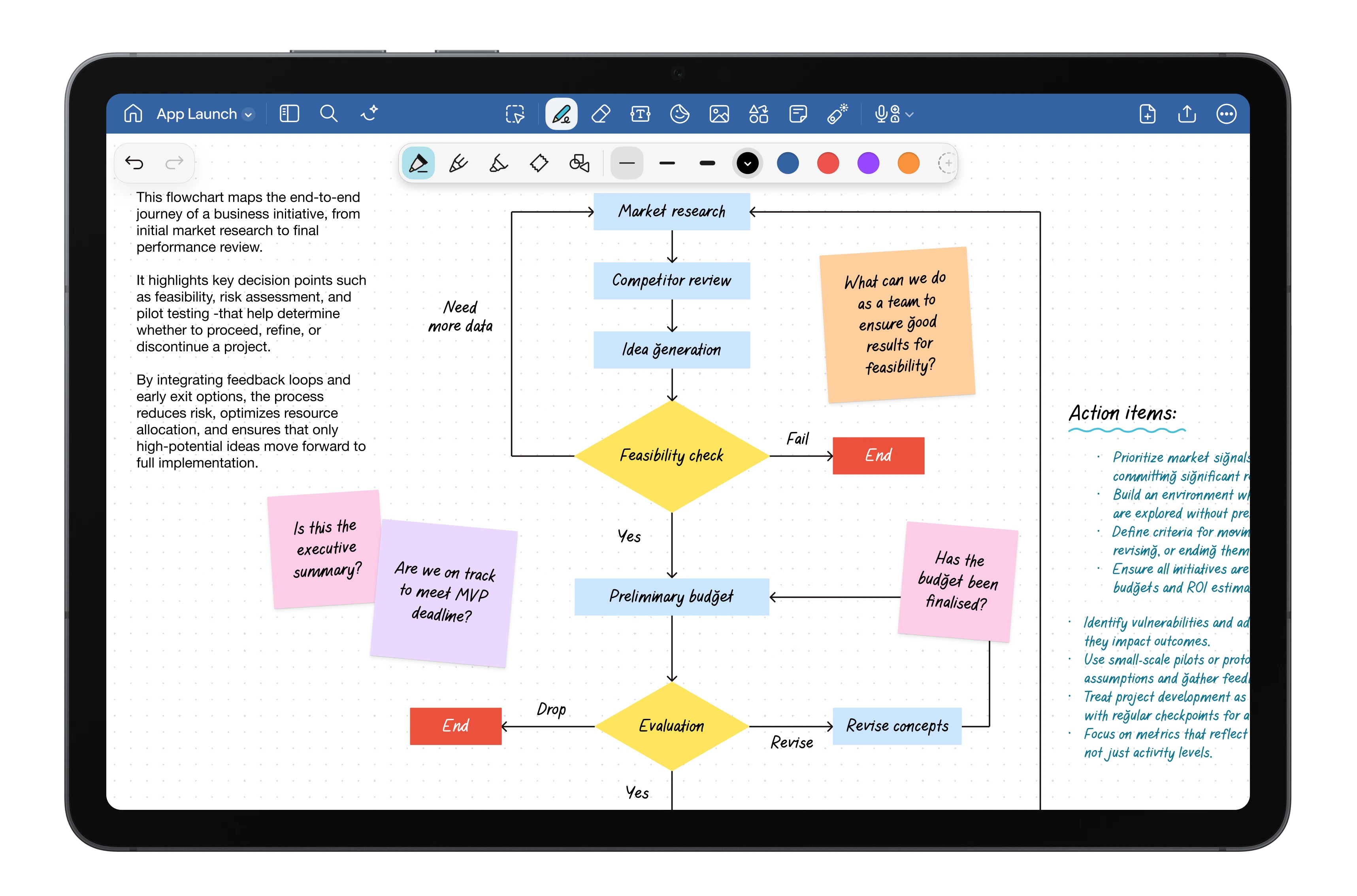Choose the diamond shape pen tool
The width and height of the screenshot is (1357, 896).
pos(539,163)
